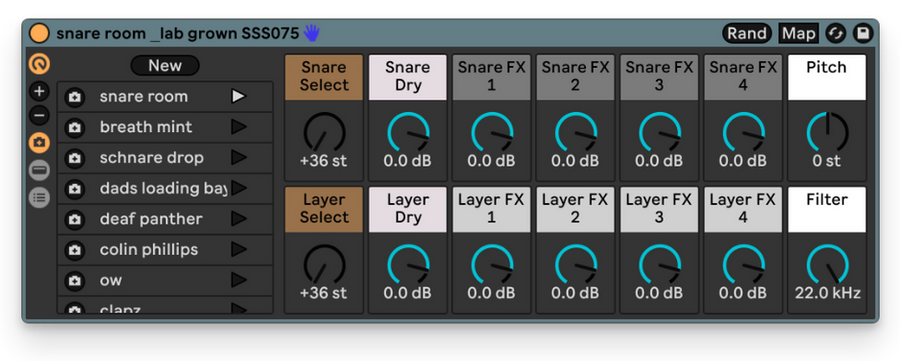Overwrite the breath mint variation snapshot icon
Viewport: 900px width, 361px height.
(74, 127)
